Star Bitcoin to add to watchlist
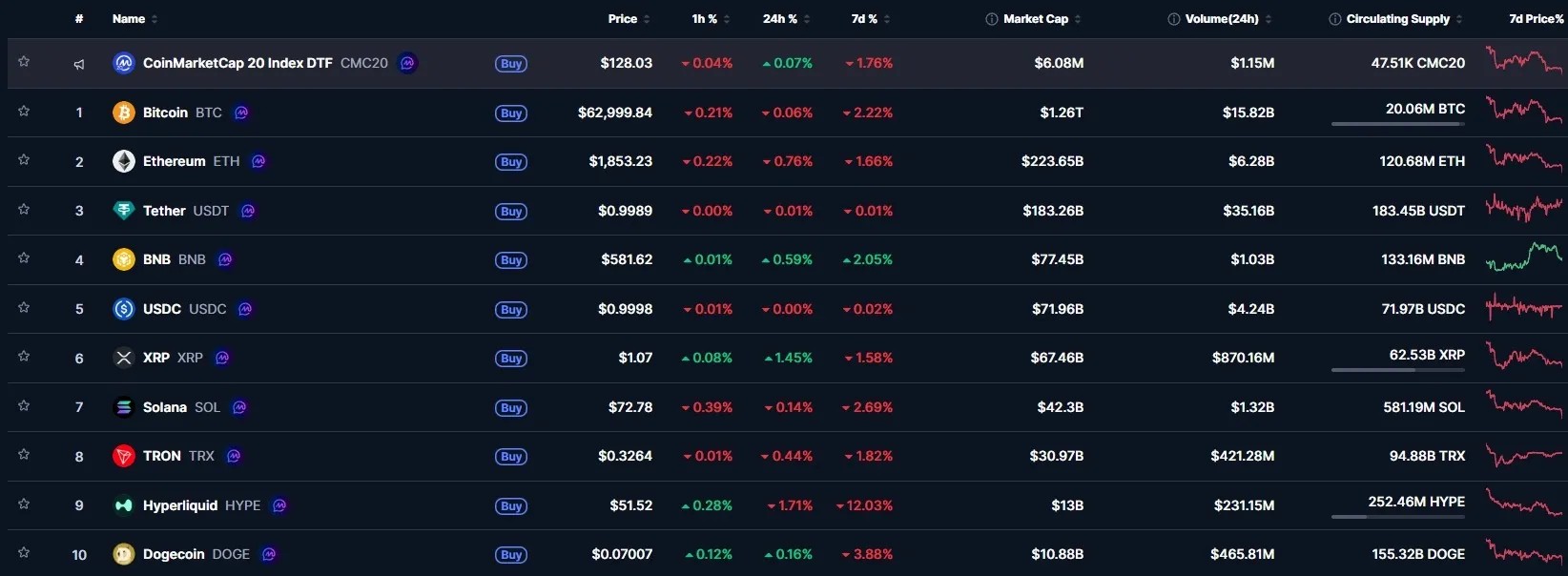Viewport: 1568px width, 576px height. point(24,111)
